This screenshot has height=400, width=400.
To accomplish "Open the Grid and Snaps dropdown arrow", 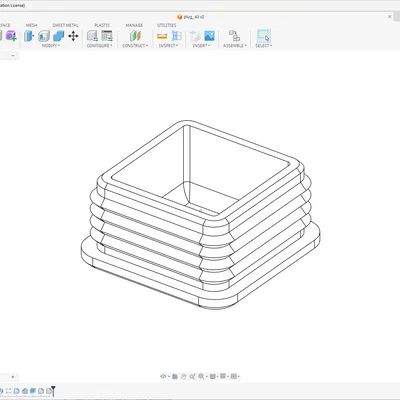I will [x=228, y=377].
